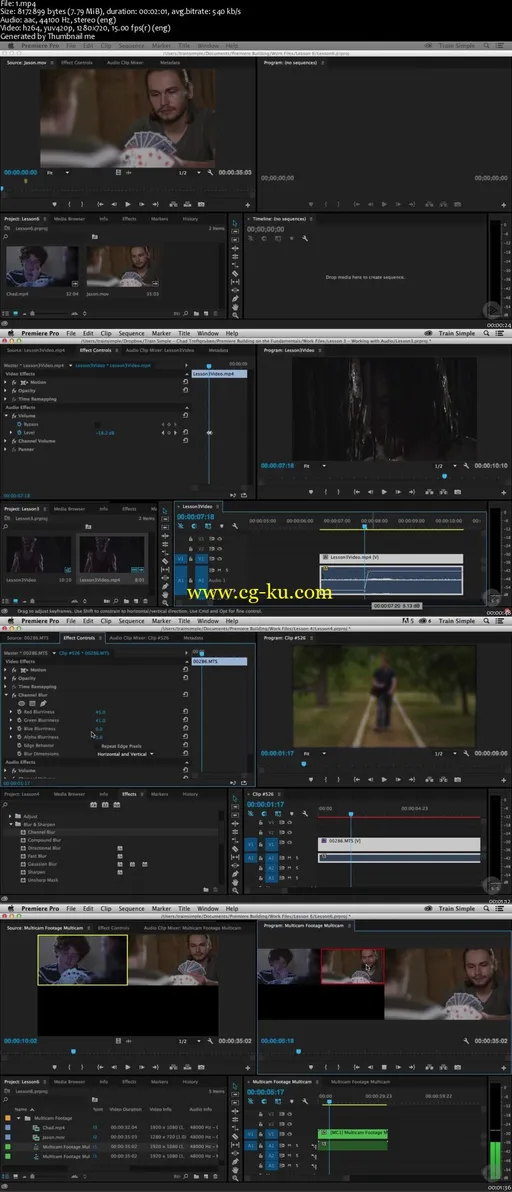Viewport: 512px width, 1192px height.
Task: Select the 00286.MTS [V] clip on timeline
Action: point(400,843)
